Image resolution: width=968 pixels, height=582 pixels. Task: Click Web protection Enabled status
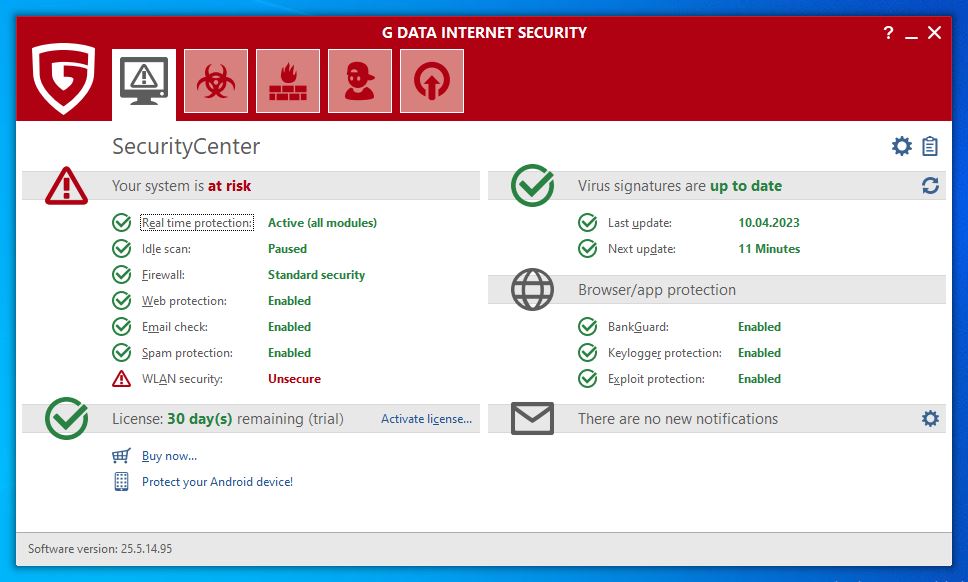coord(289,301)
